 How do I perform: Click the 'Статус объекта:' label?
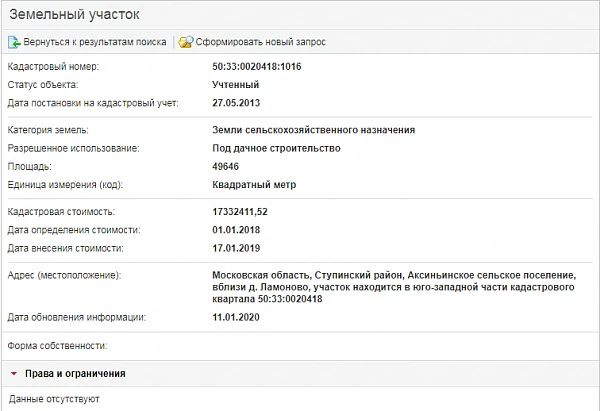43,85
